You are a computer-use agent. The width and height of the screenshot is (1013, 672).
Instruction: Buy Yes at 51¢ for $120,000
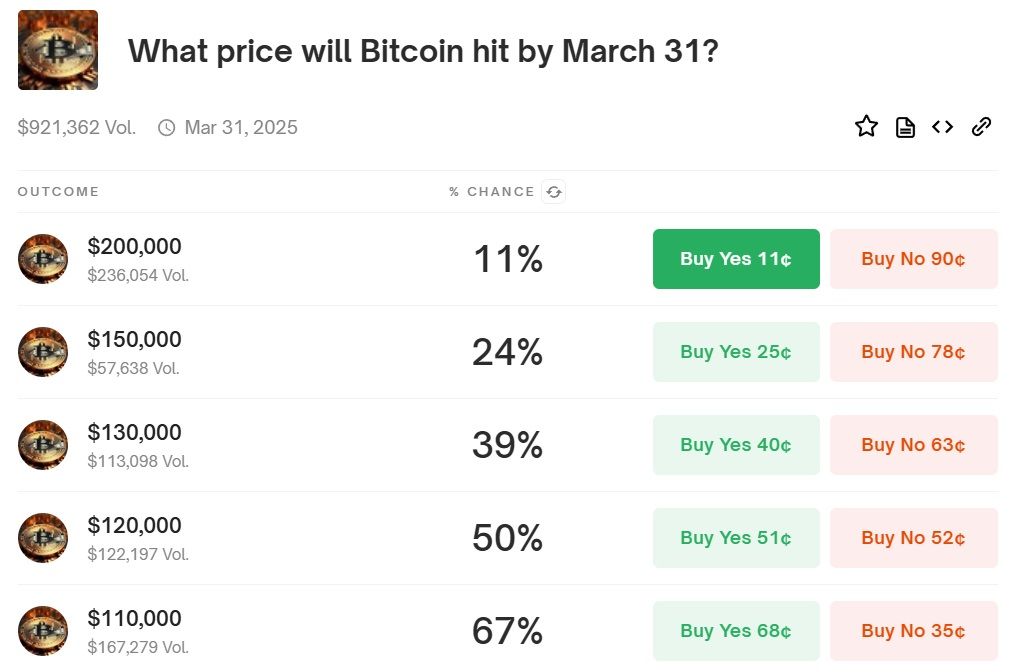(x=736, y=538)
